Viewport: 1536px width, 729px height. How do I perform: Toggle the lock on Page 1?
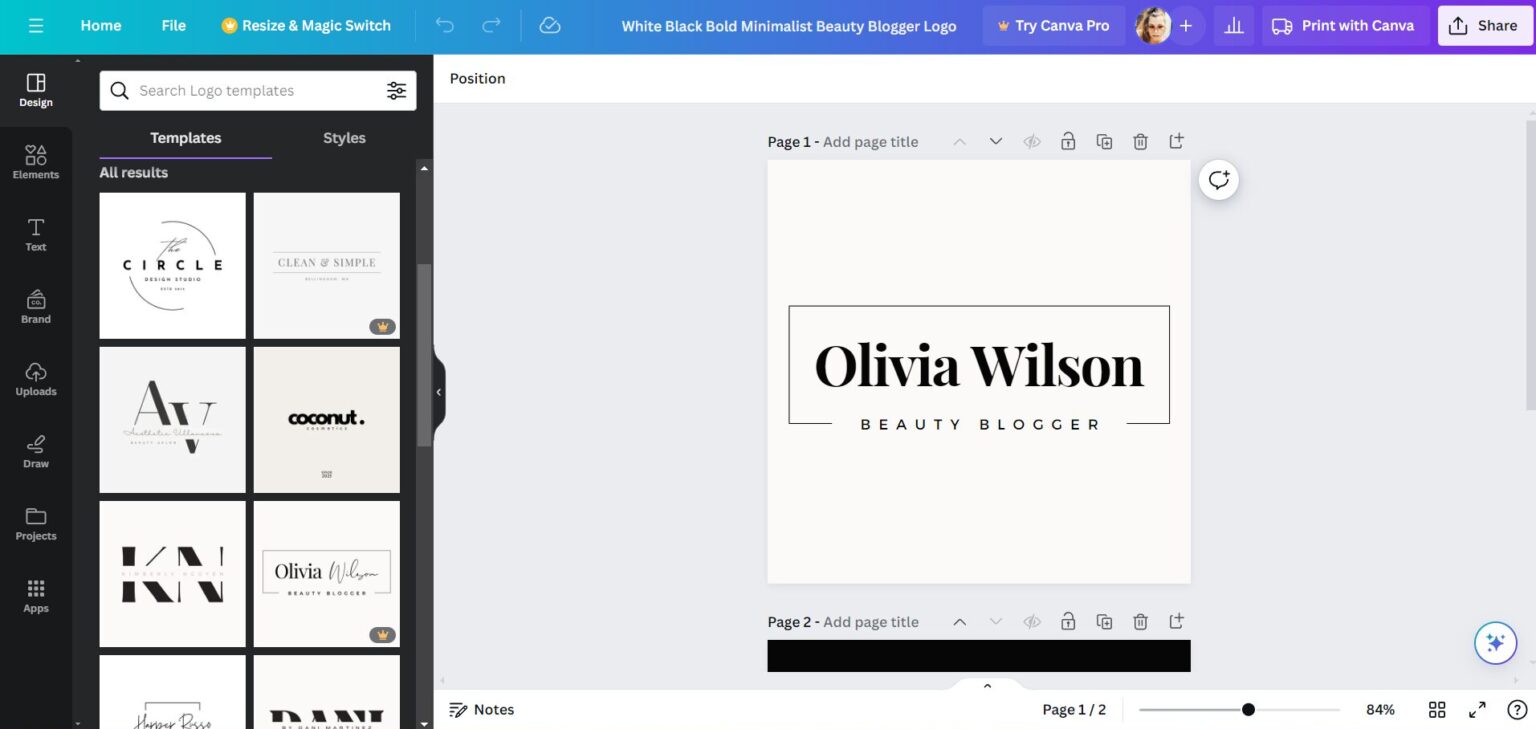(1068, 142)
